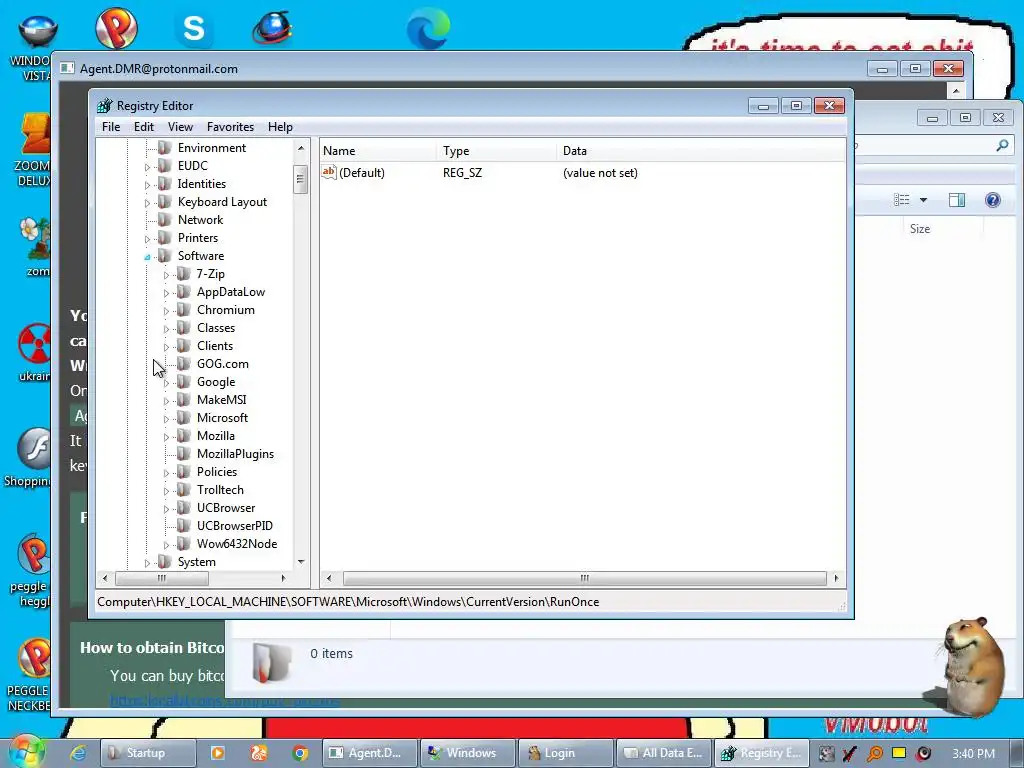Open the Windows Start orb
The image size is (1024, 768).
25,751
